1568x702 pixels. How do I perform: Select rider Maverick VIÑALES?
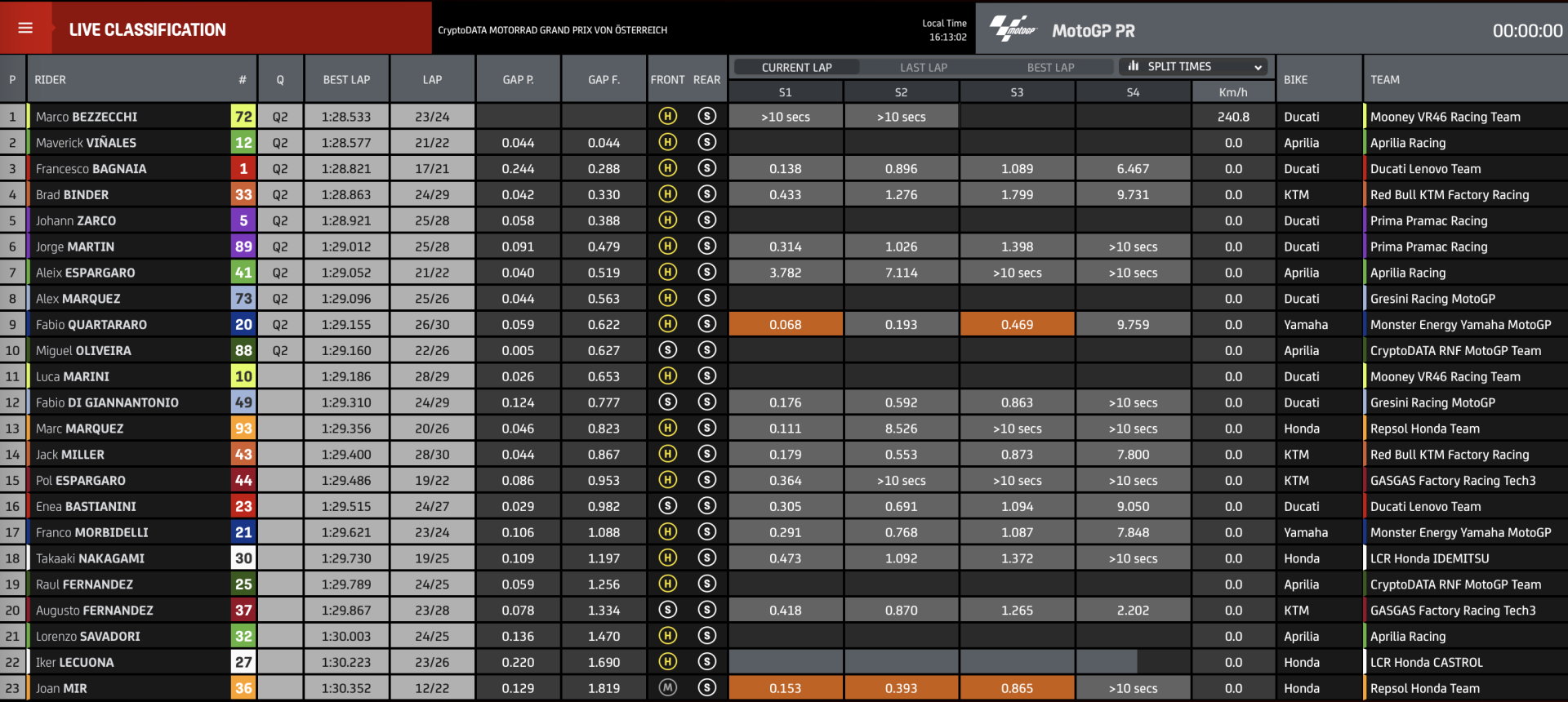[86, 143]
